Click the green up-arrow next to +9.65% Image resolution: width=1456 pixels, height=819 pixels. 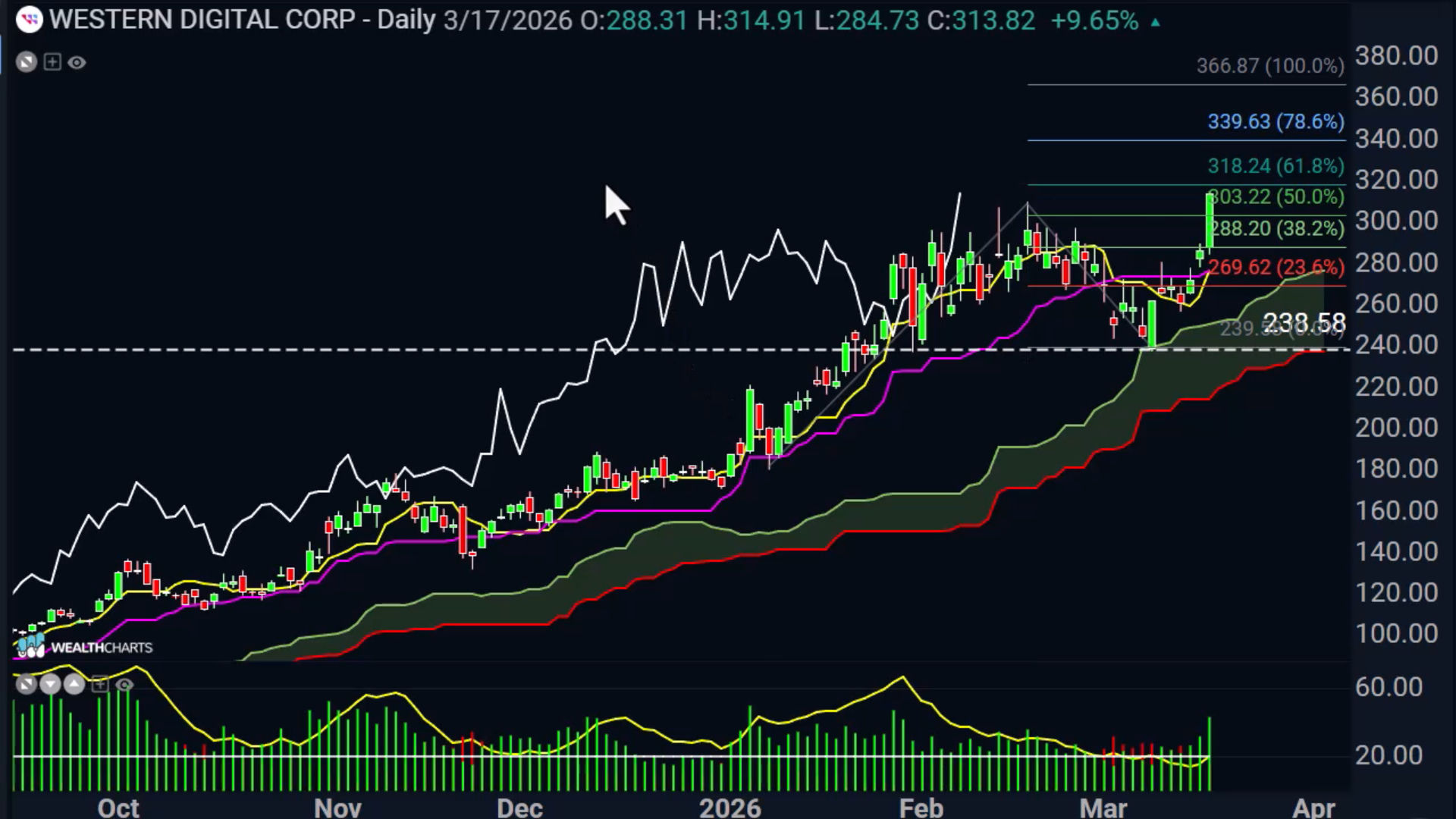point(1155,23)
